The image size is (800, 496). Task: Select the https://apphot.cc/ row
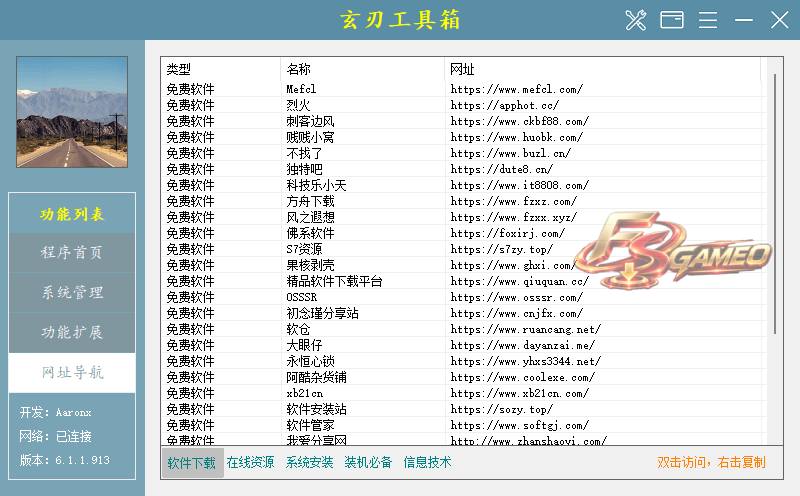coord(463,105)
